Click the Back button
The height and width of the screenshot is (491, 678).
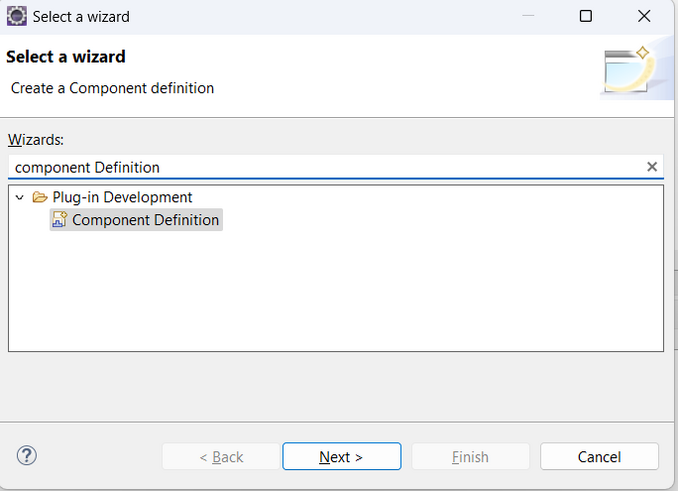coord(221,457)
